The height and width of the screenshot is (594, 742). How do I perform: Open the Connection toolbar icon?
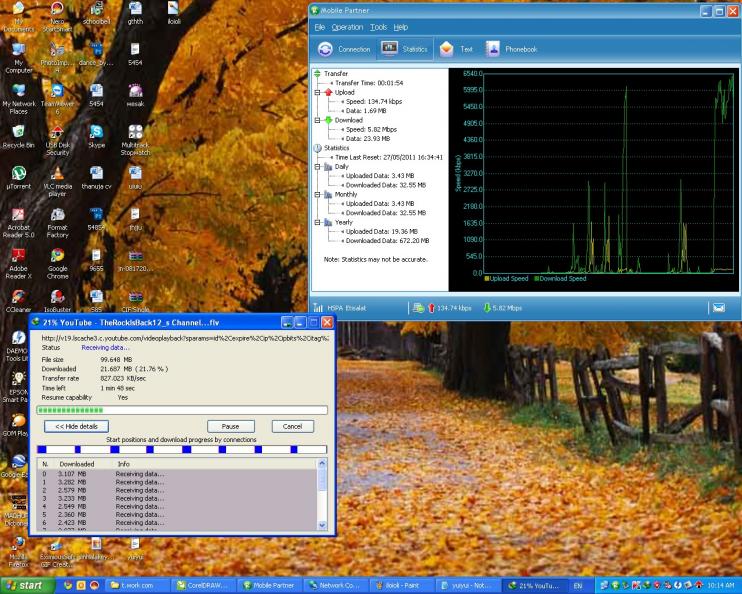point(344,49)
